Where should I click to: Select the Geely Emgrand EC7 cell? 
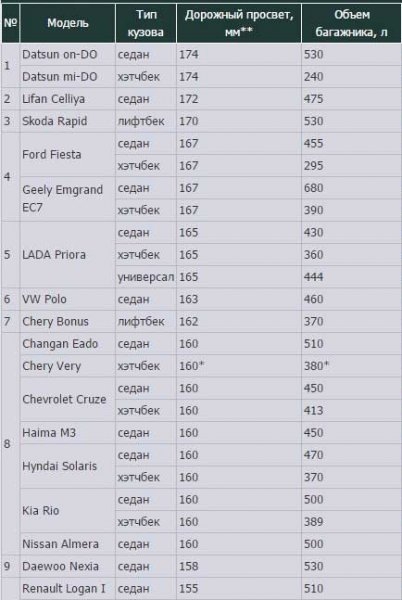click(x=67, y=199)
